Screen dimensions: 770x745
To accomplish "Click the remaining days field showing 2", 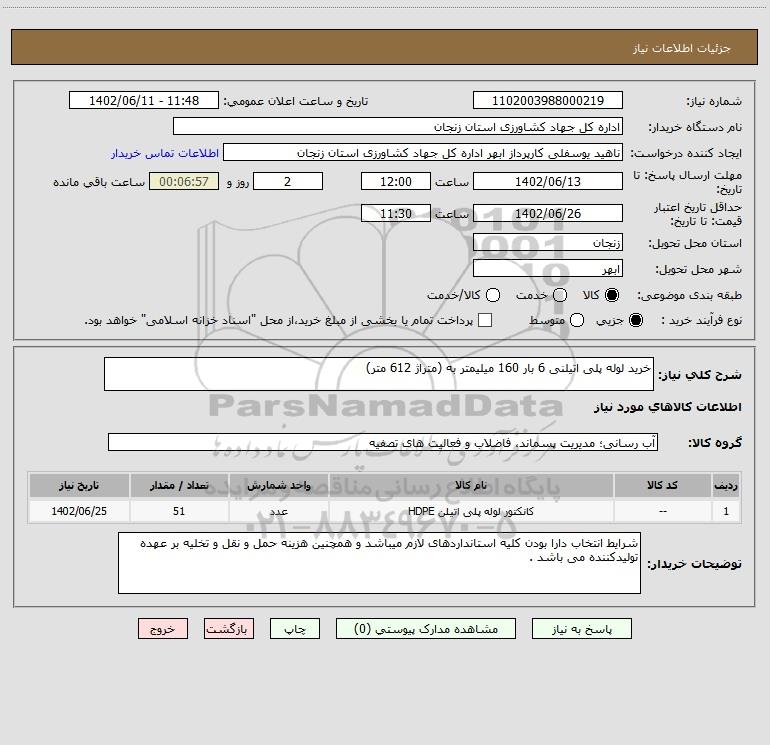I will tap(288, 181).
